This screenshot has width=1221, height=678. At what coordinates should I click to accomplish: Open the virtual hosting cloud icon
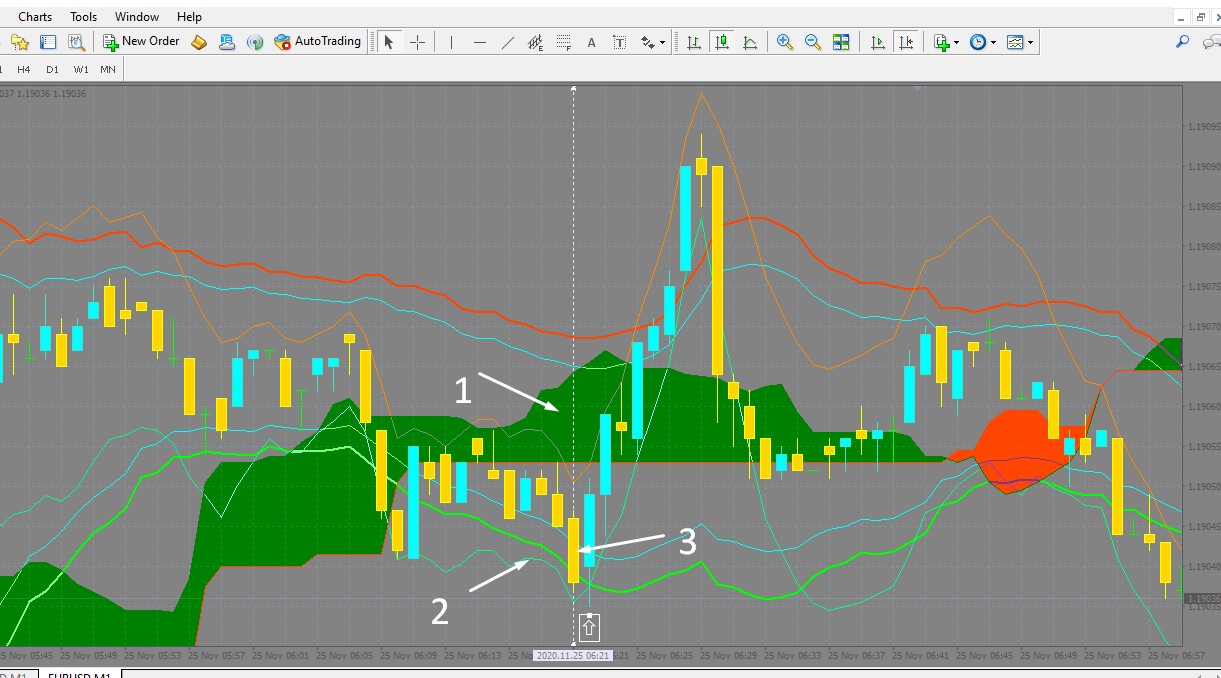coord(227,42)
